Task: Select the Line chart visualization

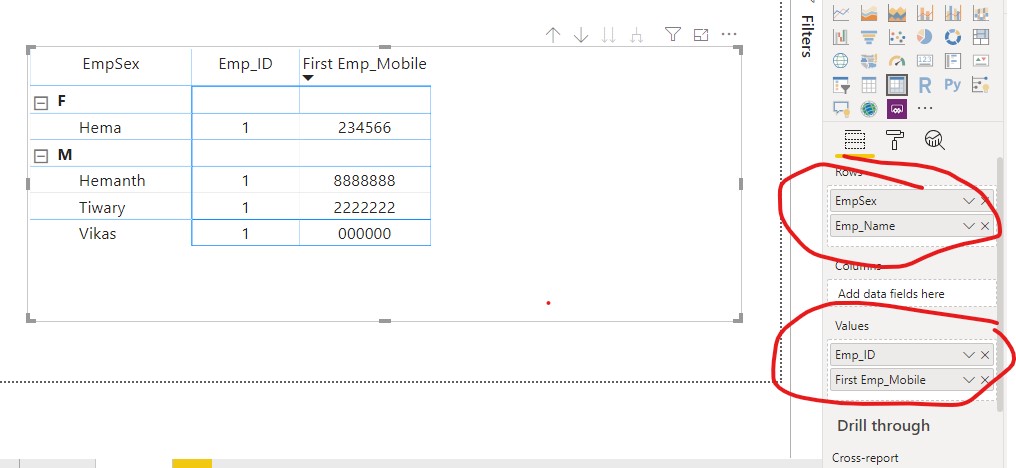Action: pos(841,13)
